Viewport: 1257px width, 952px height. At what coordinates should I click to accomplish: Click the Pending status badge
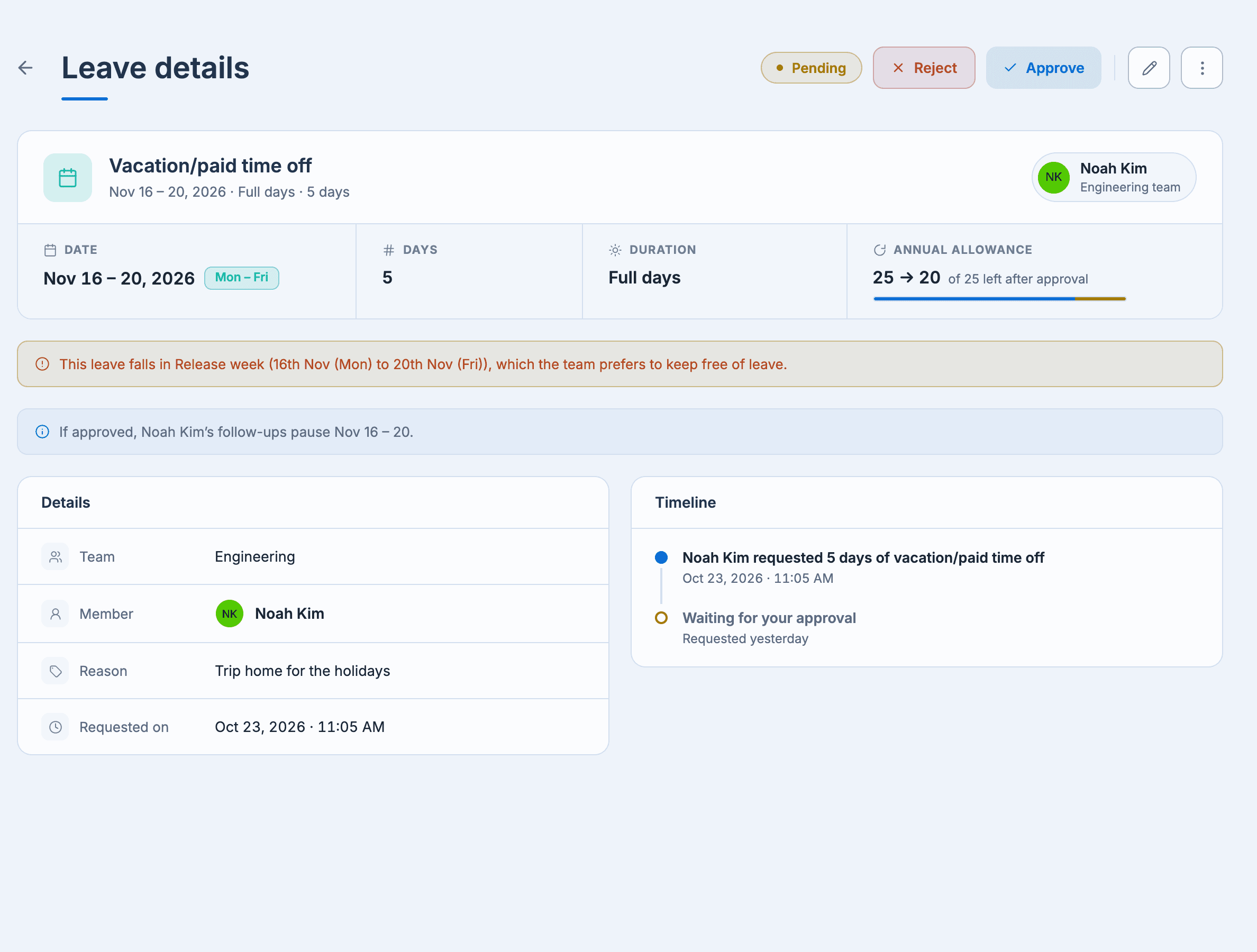click(x=811, y=68)
